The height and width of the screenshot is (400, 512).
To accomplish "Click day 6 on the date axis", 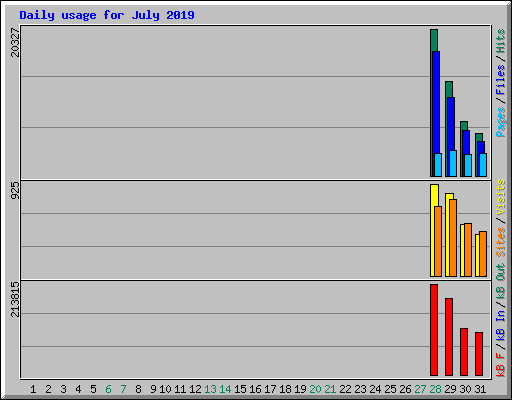I will (x=108, y=389).
